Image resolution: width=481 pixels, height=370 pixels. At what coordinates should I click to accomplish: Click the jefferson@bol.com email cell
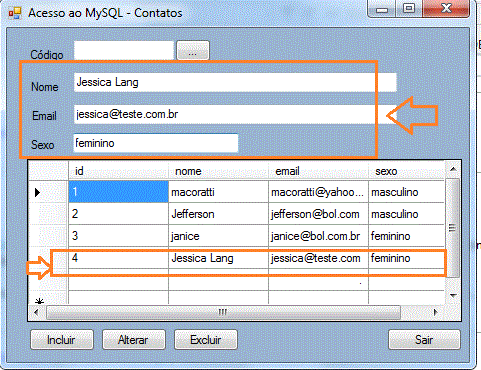click(318, 214)
